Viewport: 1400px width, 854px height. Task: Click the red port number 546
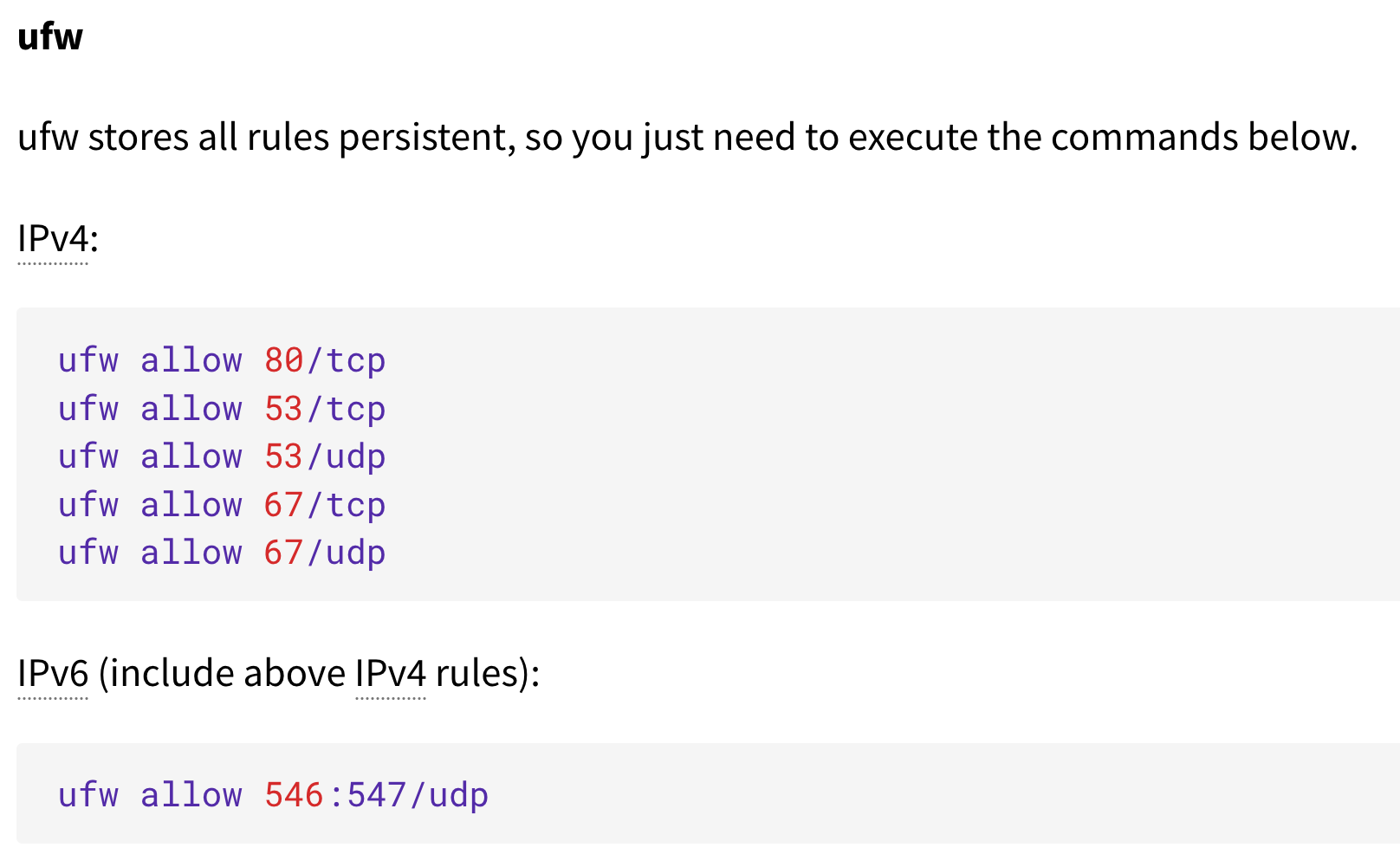pyautogui.click(x=294, y=795)
